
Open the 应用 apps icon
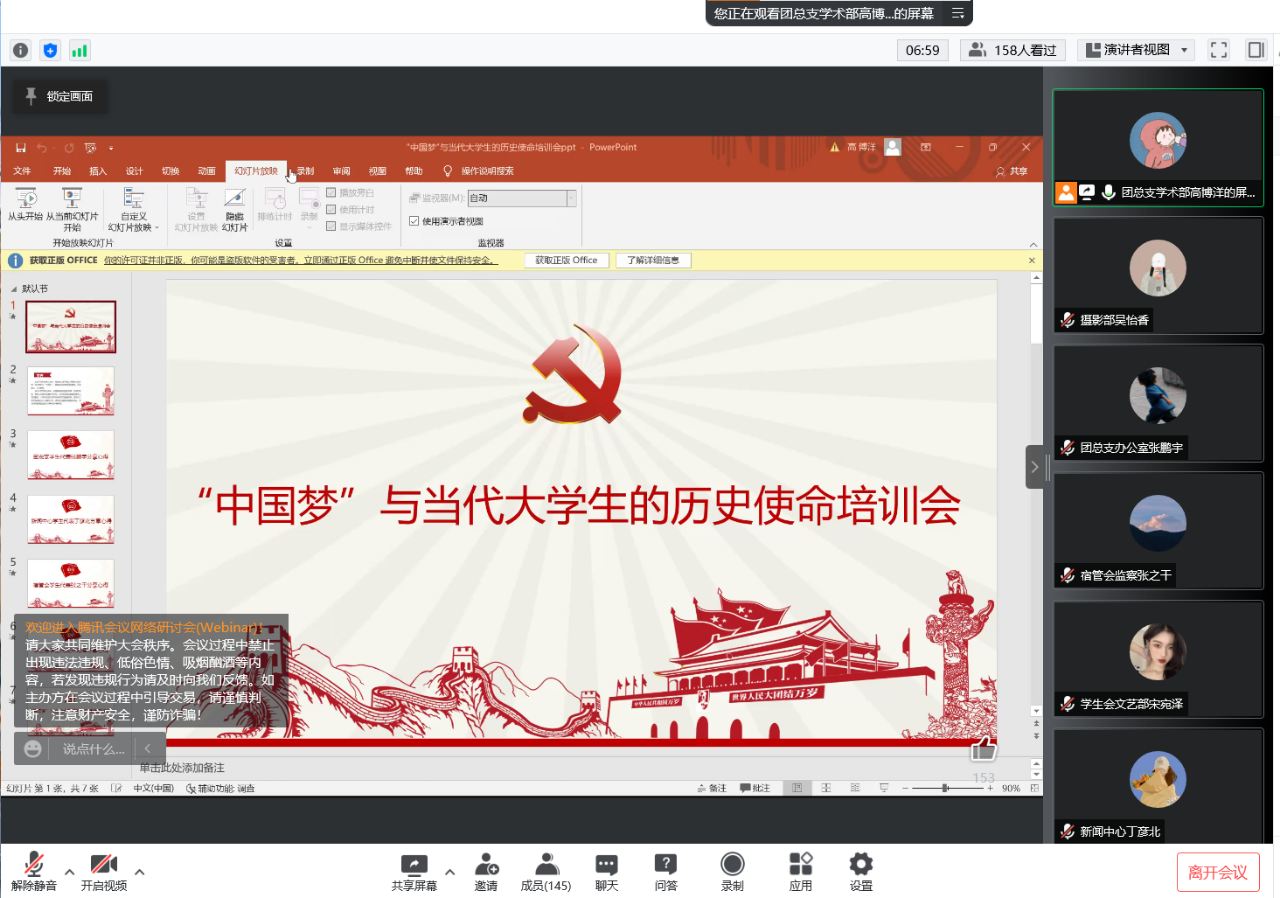[800, 872]
